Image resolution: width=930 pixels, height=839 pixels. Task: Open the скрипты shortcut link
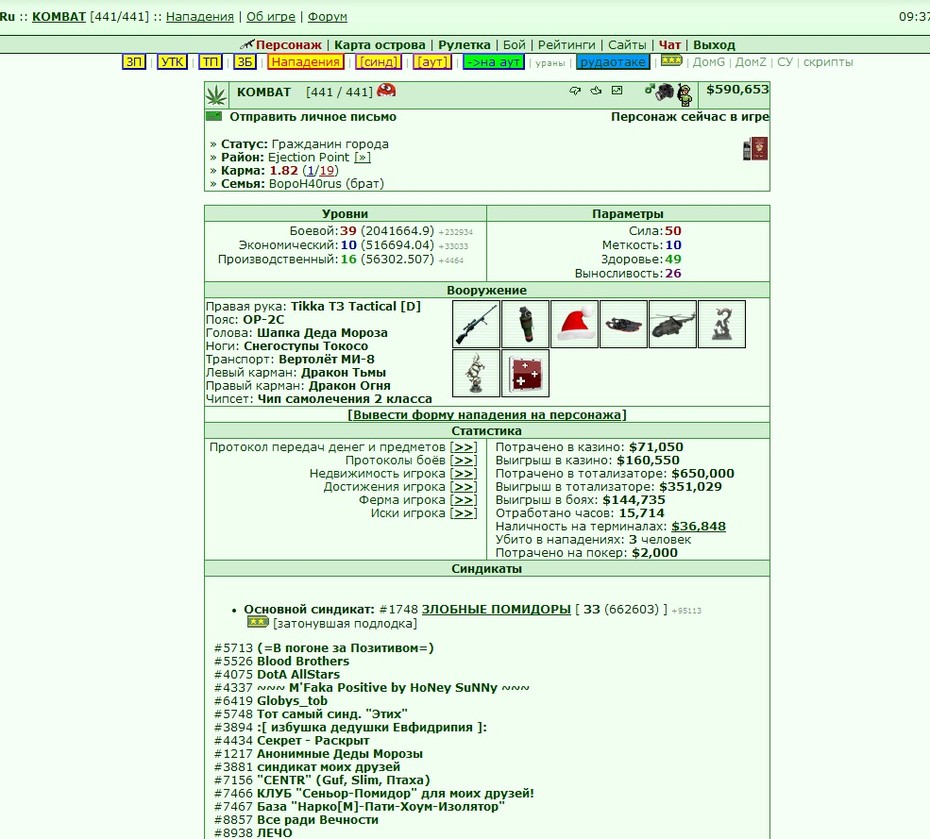[x=828, y=62]
